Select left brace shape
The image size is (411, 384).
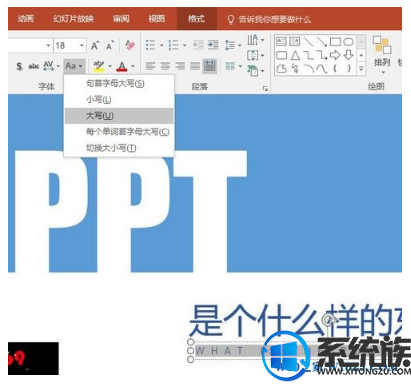[335, 68]
